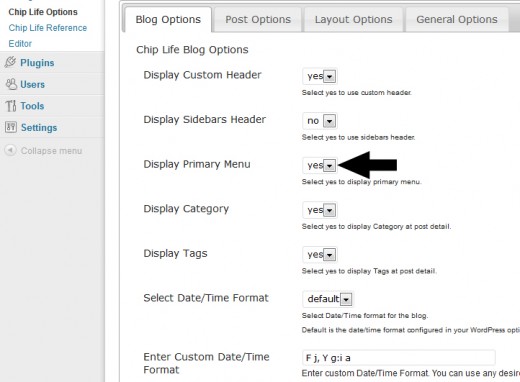Click the Display Primary Menu label
The height and width of the screenshot is (382, 520).
(x=197, y=164)
